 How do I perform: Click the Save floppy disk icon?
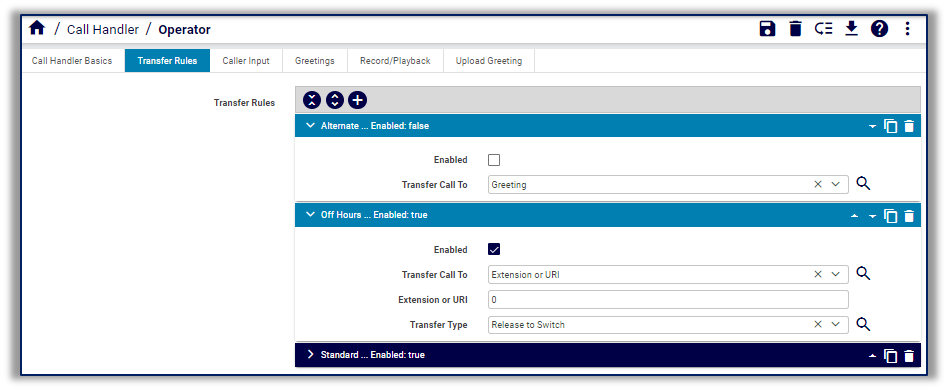coord(767,28)
